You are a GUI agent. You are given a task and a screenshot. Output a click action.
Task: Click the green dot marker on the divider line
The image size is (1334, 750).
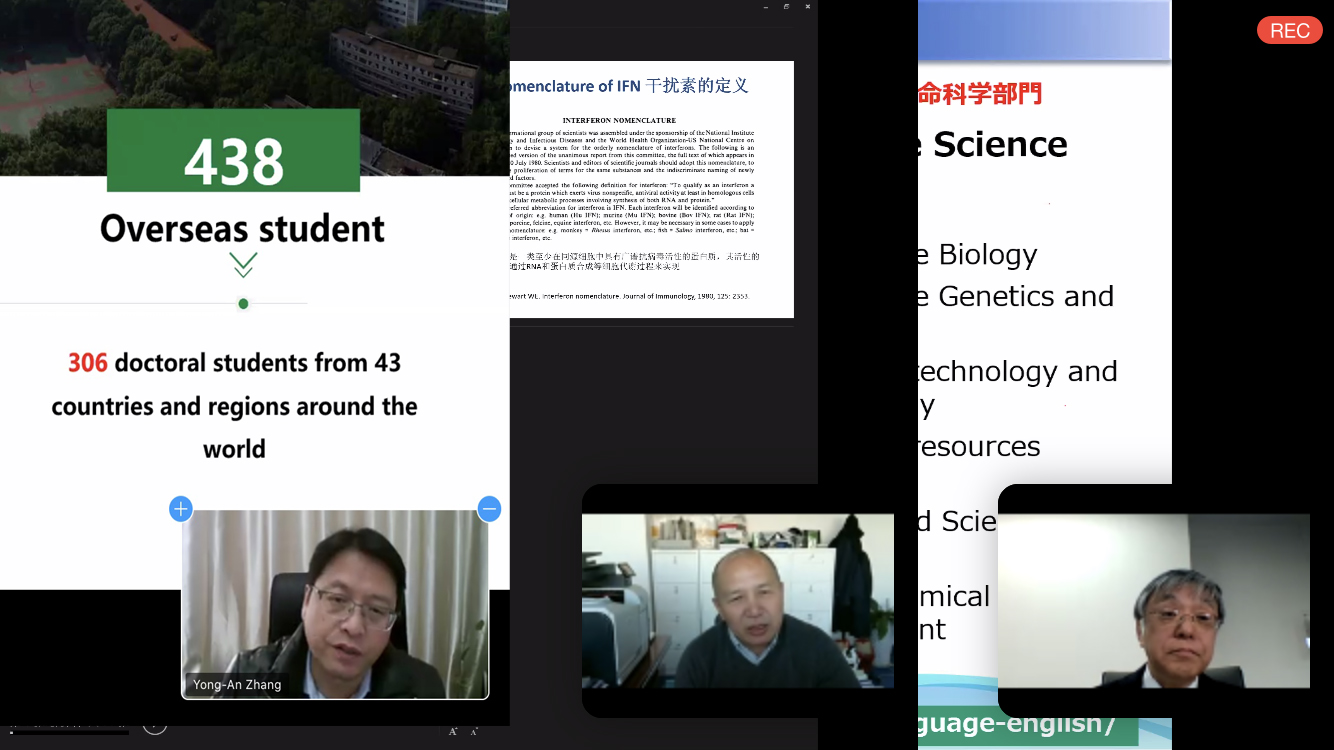243,304
